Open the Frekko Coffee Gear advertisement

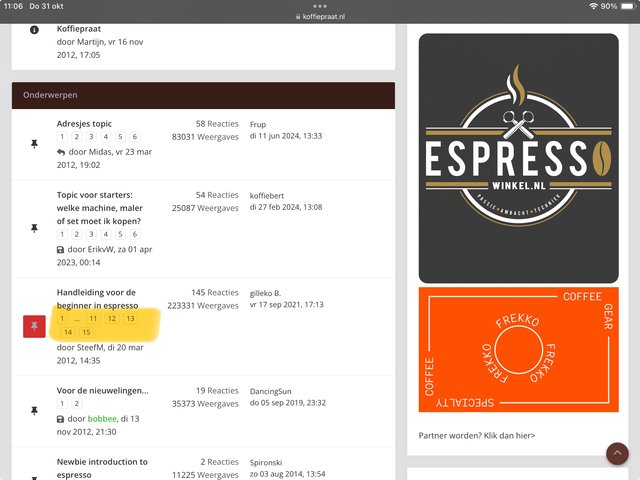pos(518,350)
